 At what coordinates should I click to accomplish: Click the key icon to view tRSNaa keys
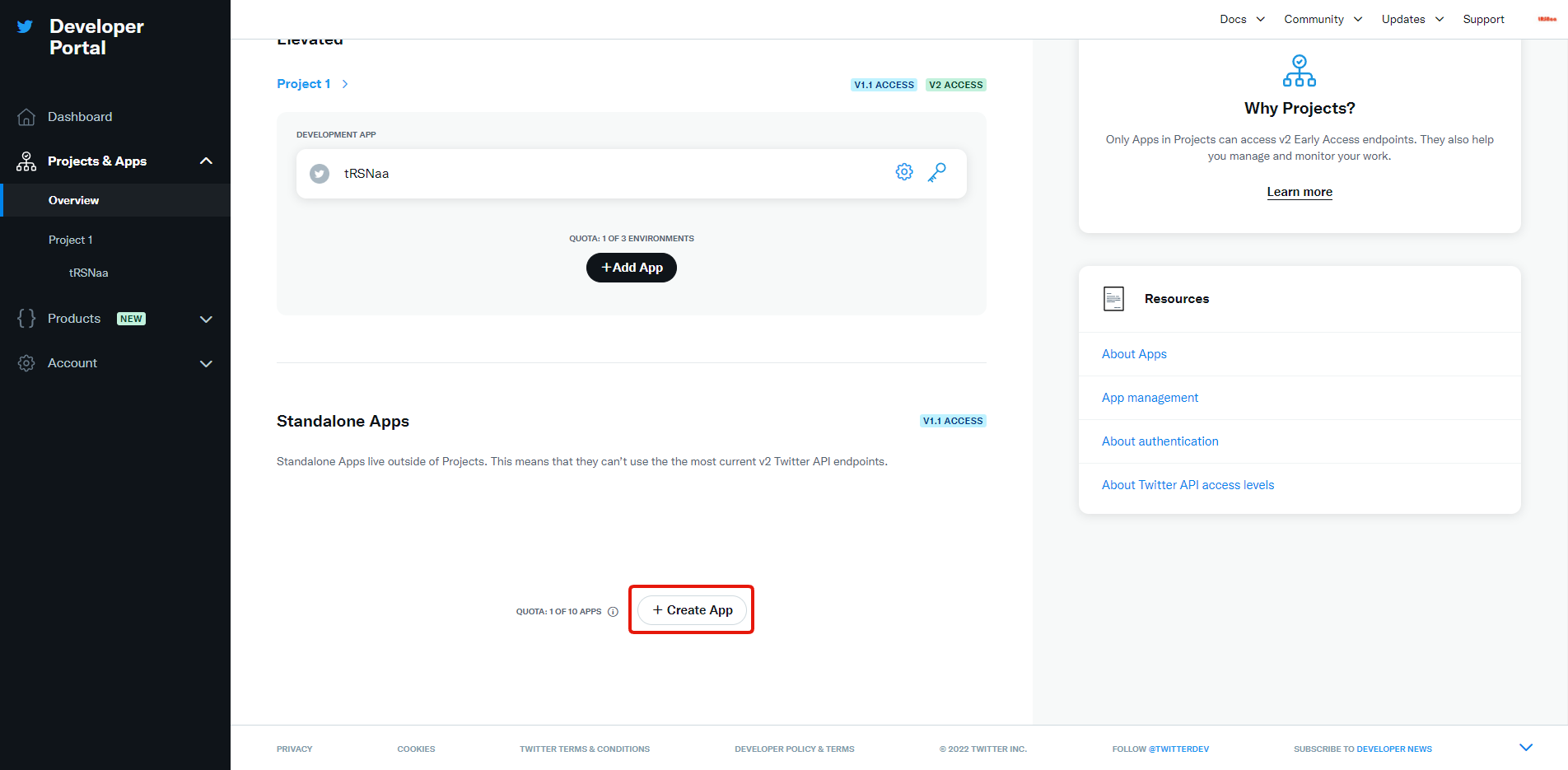[x=936, y=173]
